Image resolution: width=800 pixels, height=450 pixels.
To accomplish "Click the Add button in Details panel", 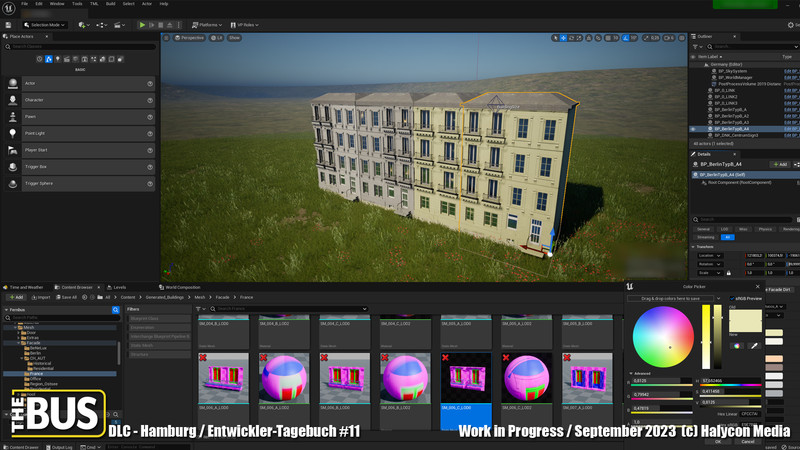I will coord(779,164).
